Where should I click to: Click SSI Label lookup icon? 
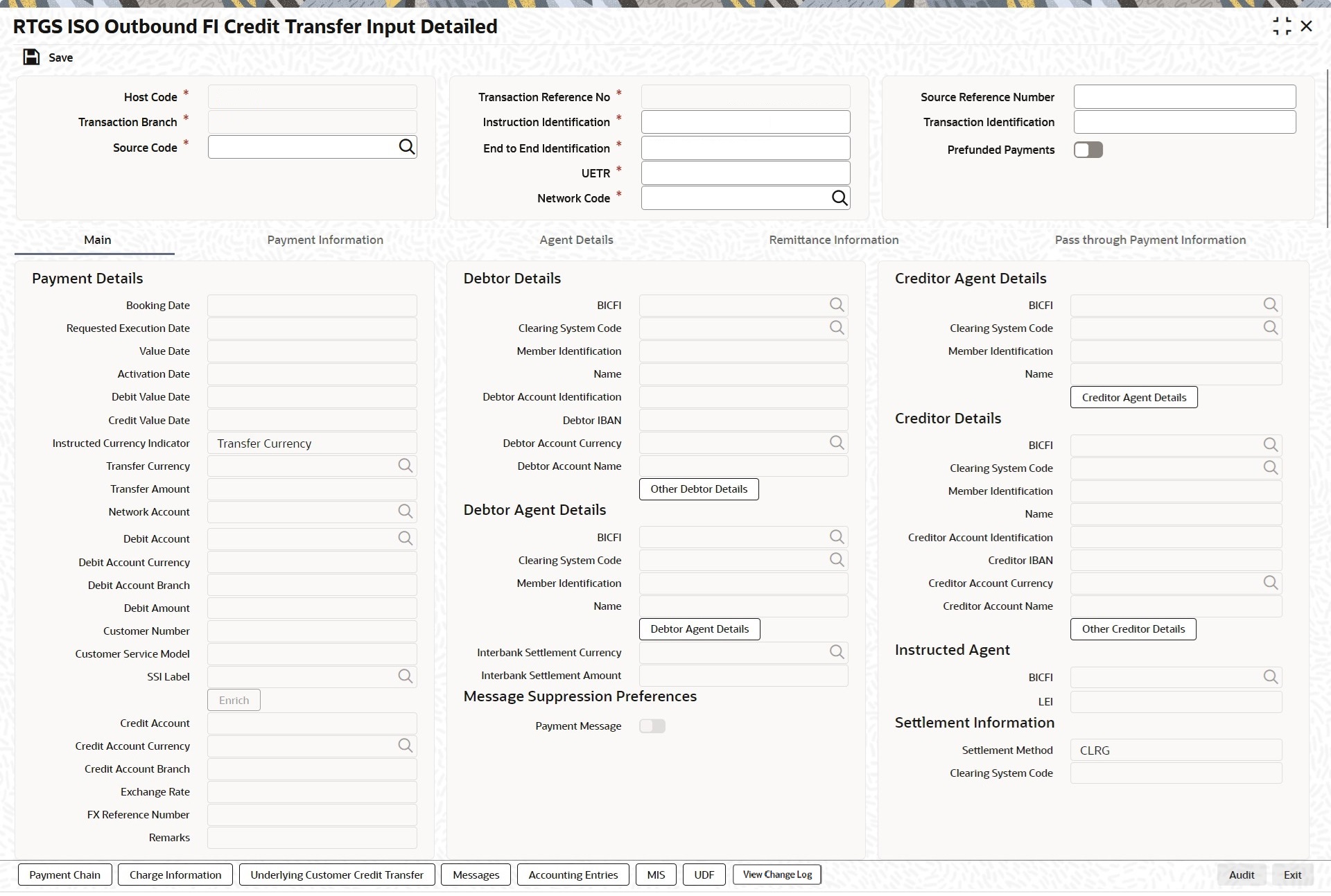click(x=406, y=676)
